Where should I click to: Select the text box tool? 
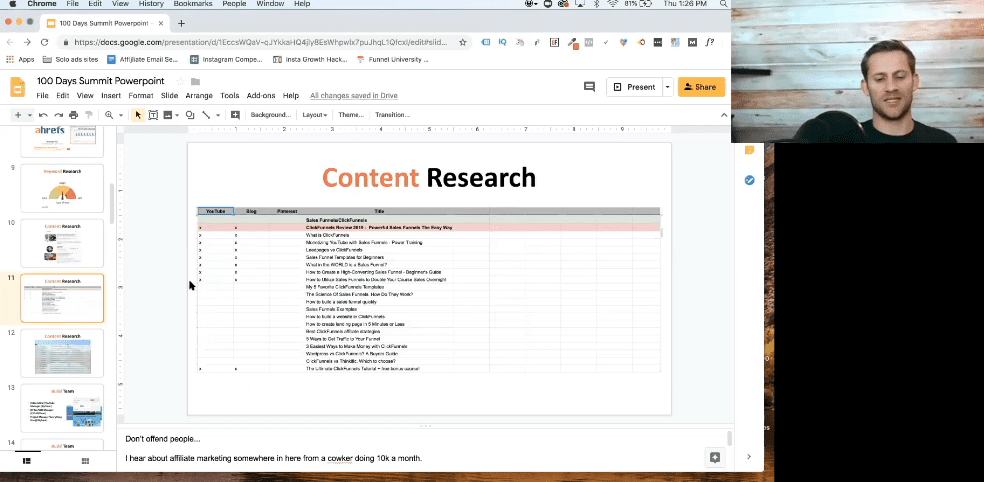point(152,115)
